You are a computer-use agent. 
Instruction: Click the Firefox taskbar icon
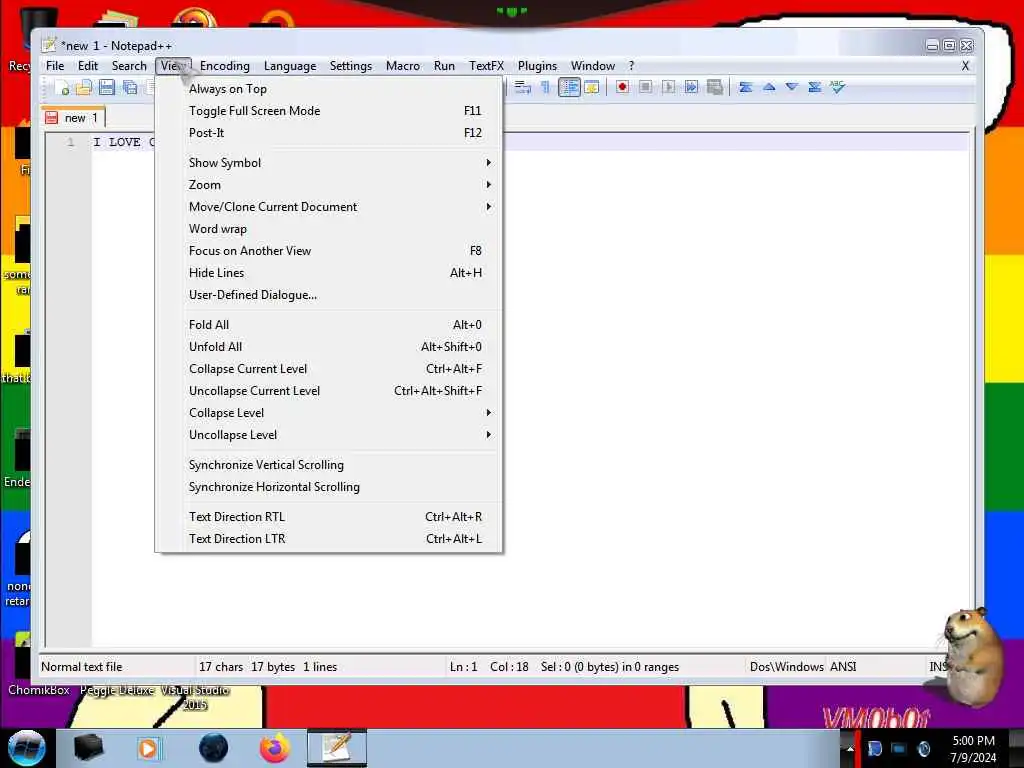pos(274,748)
